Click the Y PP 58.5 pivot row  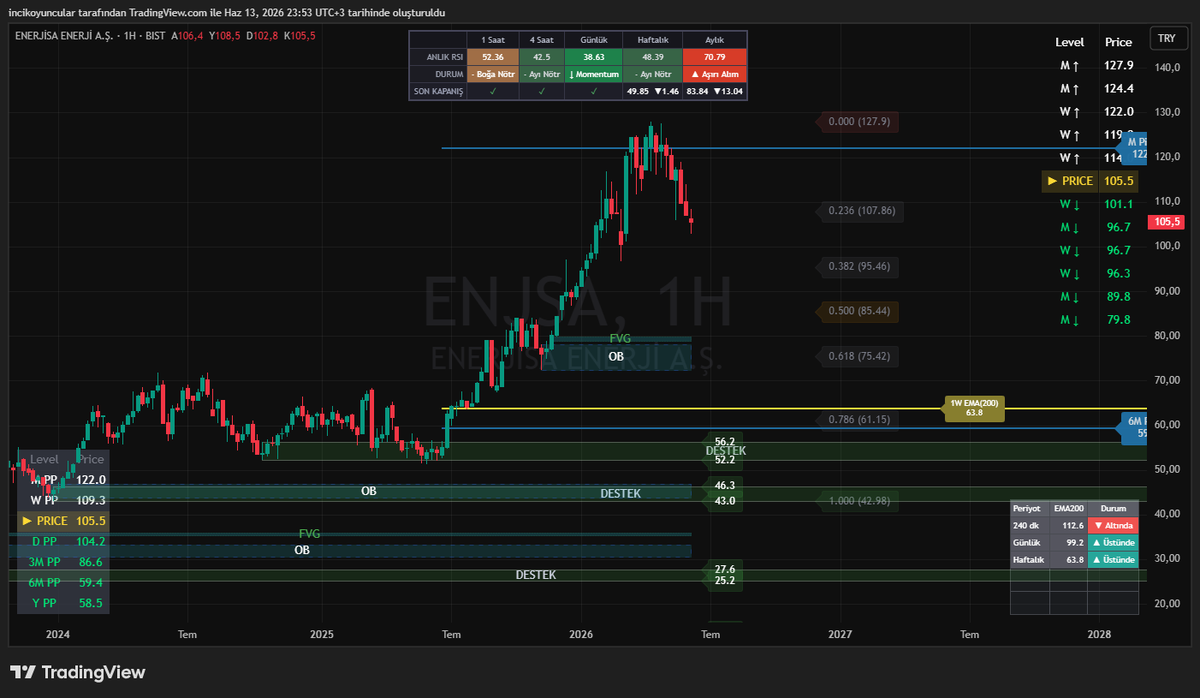[62, 603]
